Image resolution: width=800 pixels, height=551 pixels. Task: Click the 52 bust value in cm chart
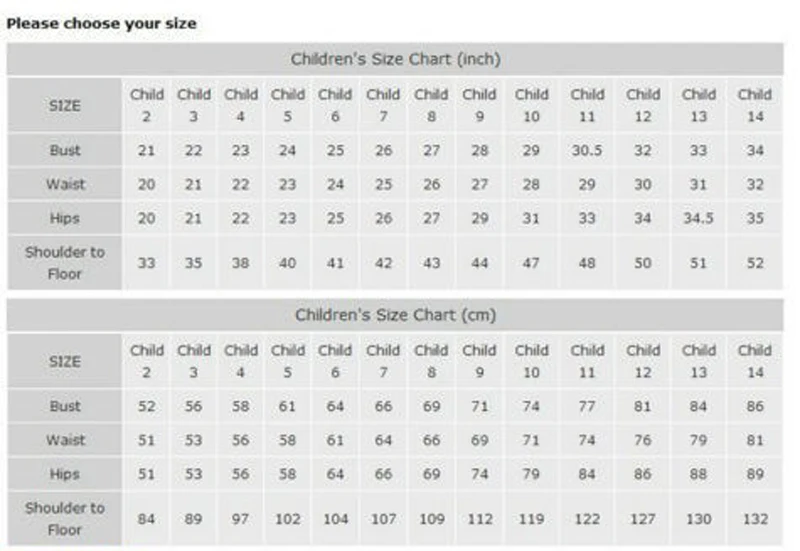pos(146,406)
